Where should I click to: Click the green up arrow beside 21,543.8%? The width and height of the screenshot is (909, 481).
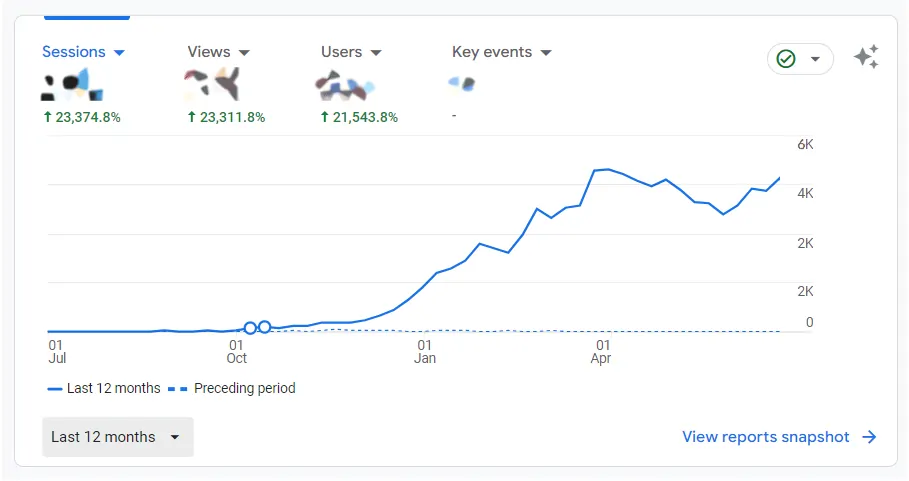tap(325, 117)
